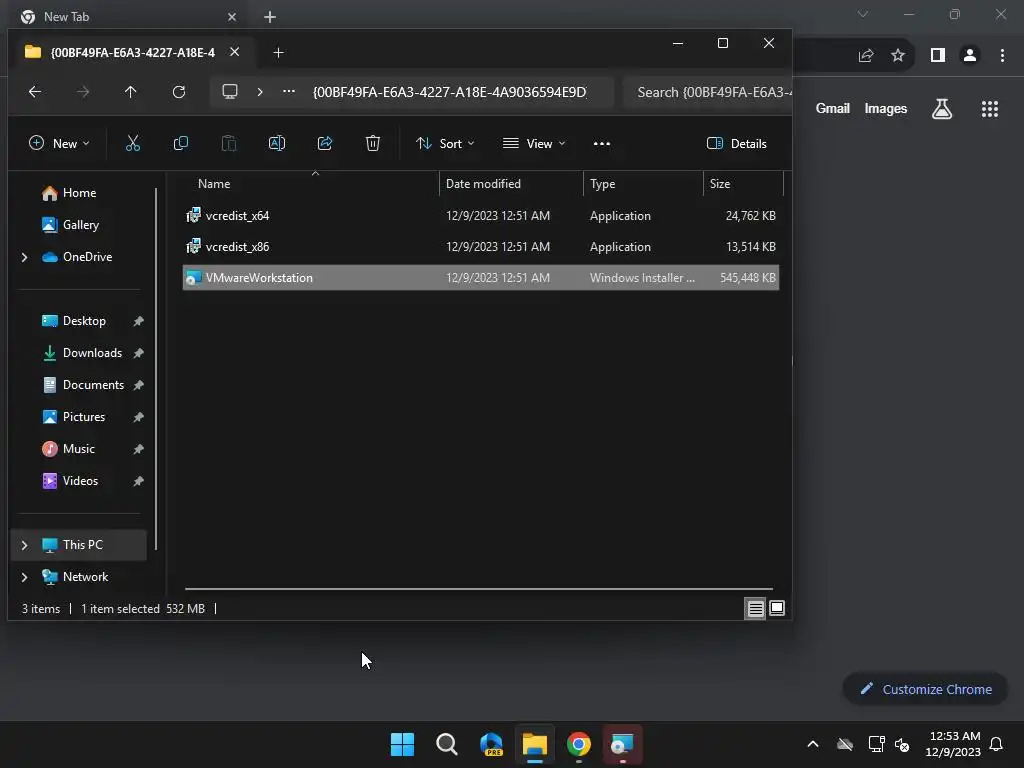
Task: Click the breadcrumb chevron after the monitor icon
Action: pyautogui.click(x=260, y=91)
